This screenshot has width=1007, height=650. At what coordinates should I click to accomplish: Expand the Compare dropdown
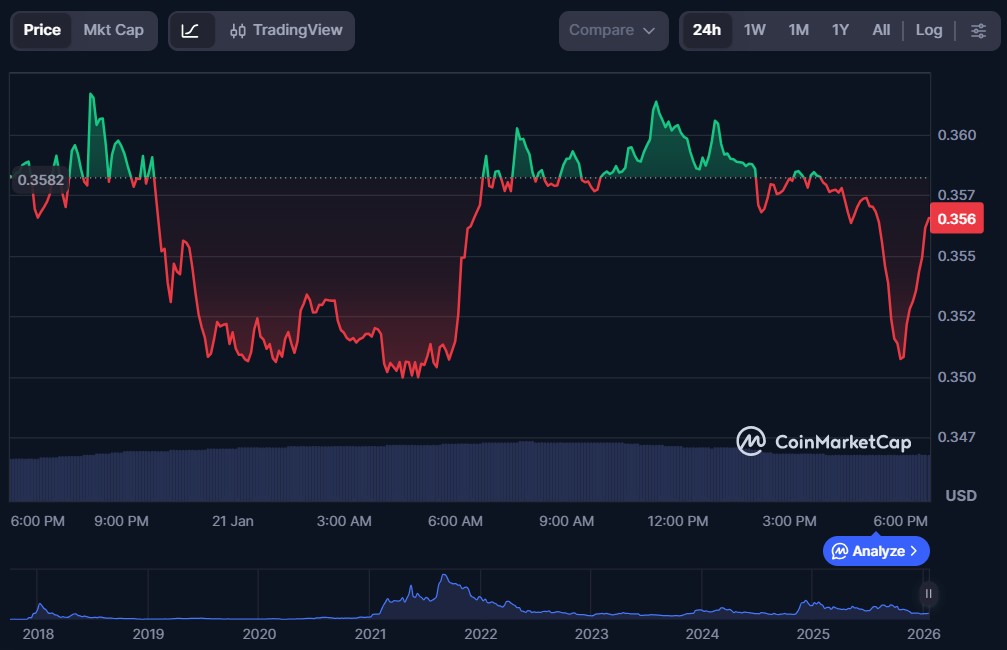(612, 30)
